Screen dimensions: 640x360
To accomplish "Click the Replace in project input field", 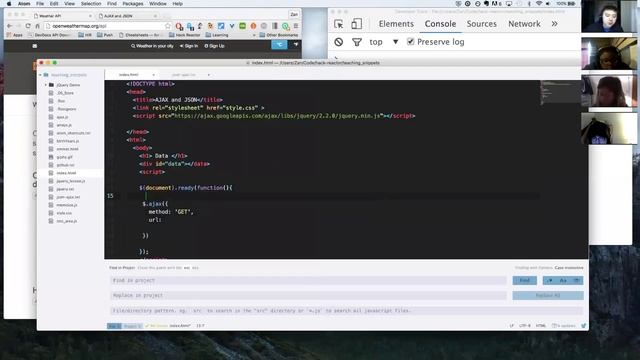I will (308, 296).
